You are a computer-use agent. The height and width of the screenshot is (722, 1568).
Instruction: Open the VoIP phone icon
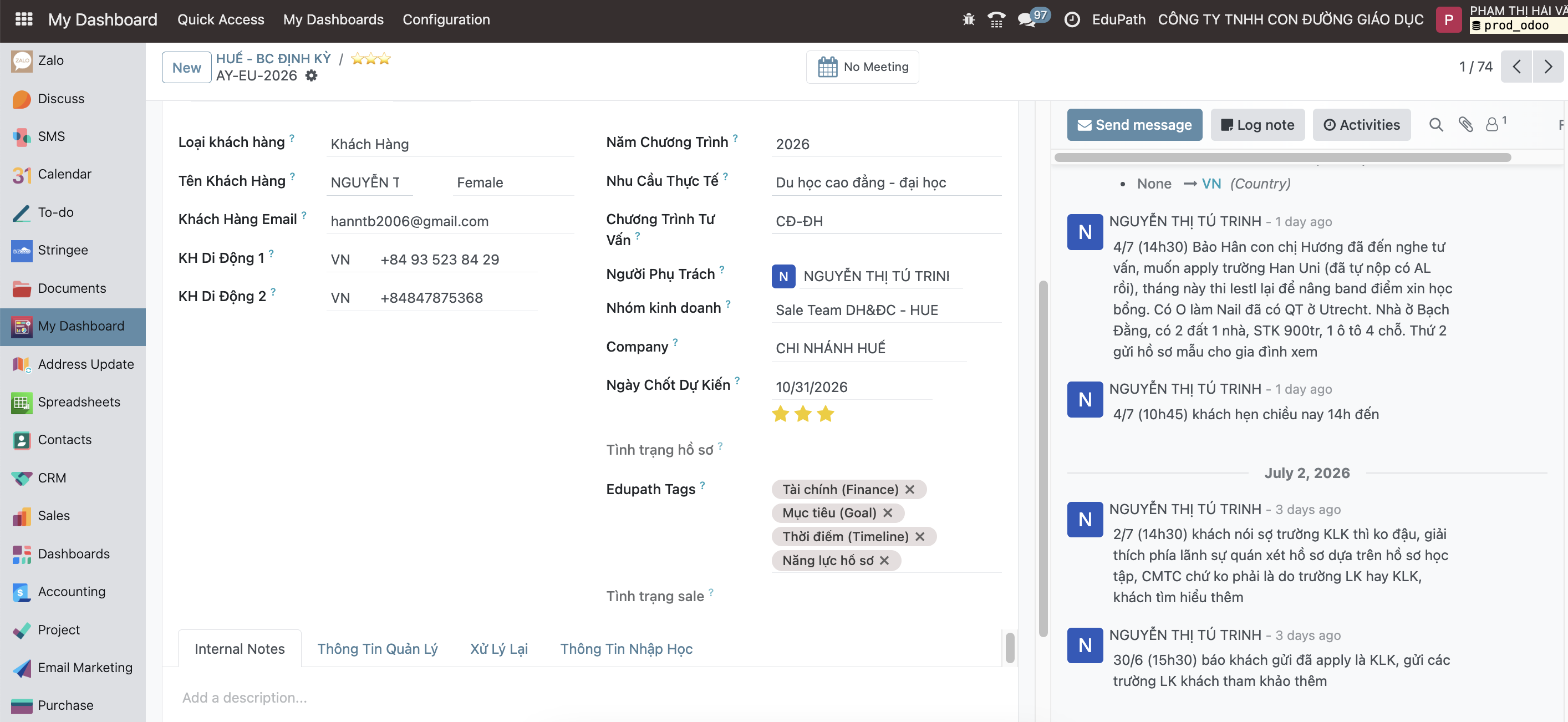(x=996, y=19)
